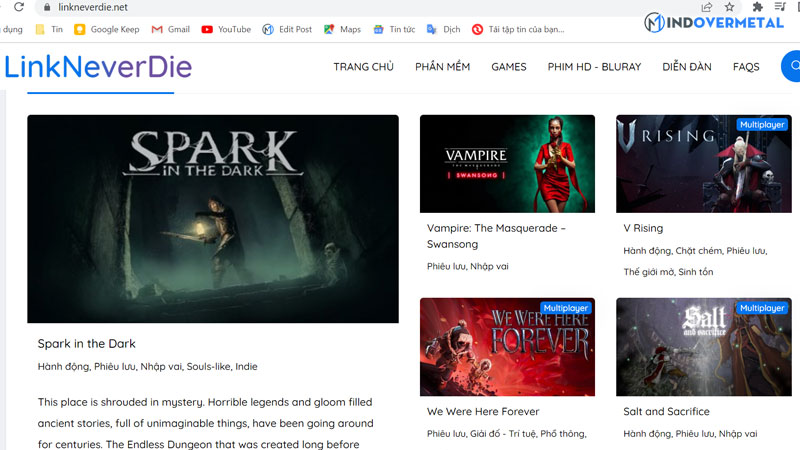The image size is (800, 450).
Task: Open the Spark in the Dark banner image
Action: [212, 218]
